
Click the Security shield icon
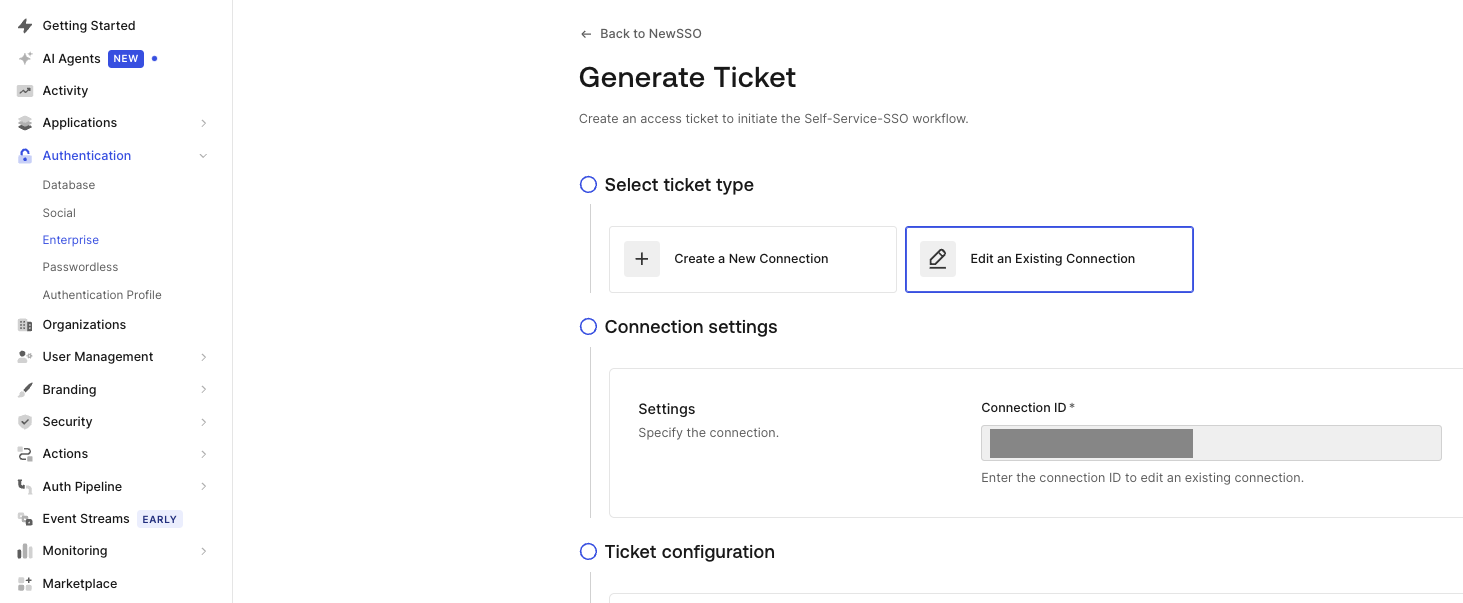[x=25, y=422]
